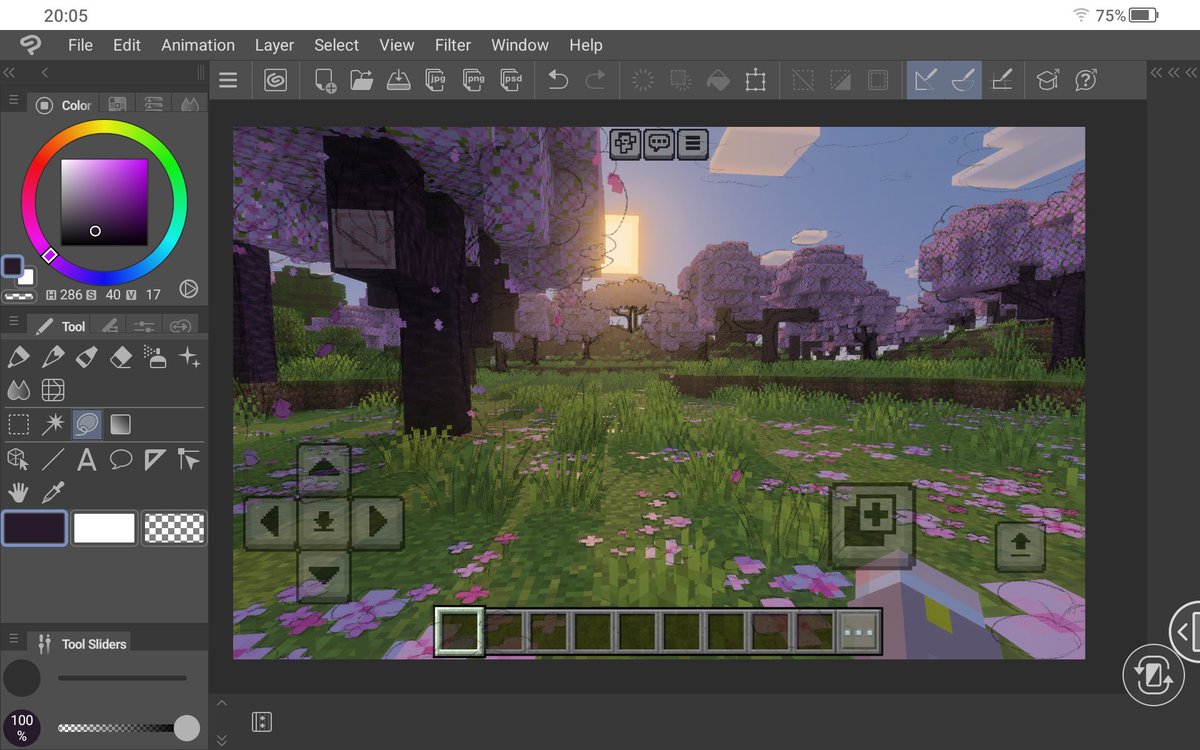Click the Scale/Rotate transform icon
The image size is (1200, 750).
click(755, 80)
